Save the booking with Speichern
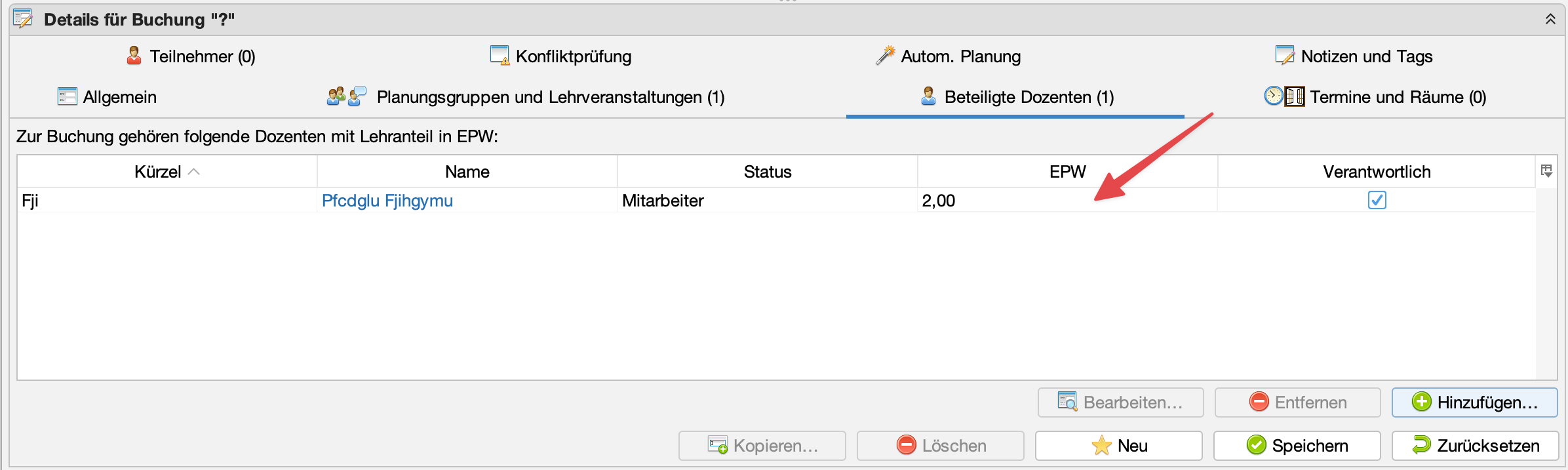The width and height of the screenshot is (1568, 470). coord(1297,446)
